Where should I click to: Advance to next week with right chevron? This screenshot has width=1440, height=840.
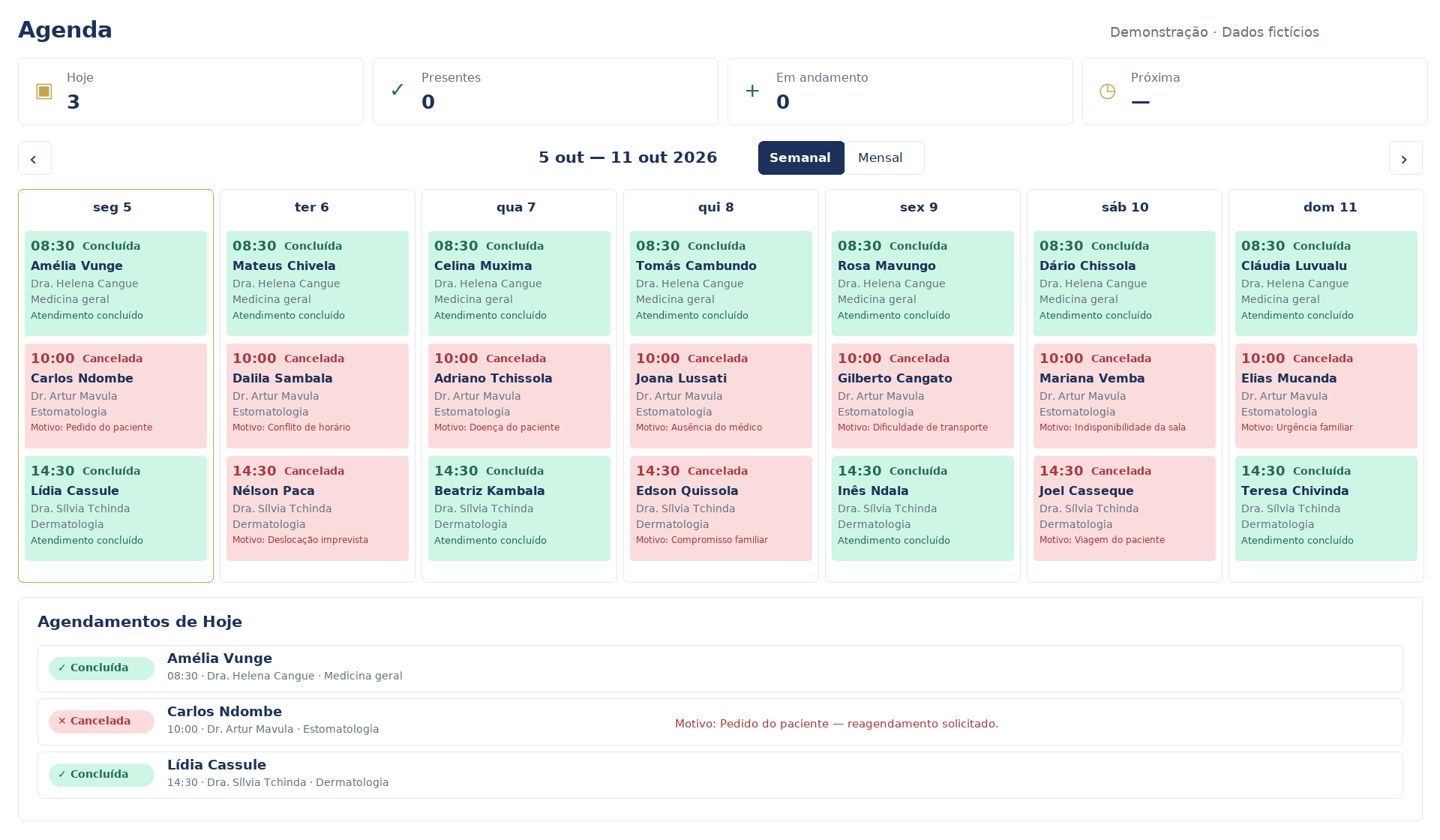(x=1405, y=158)
